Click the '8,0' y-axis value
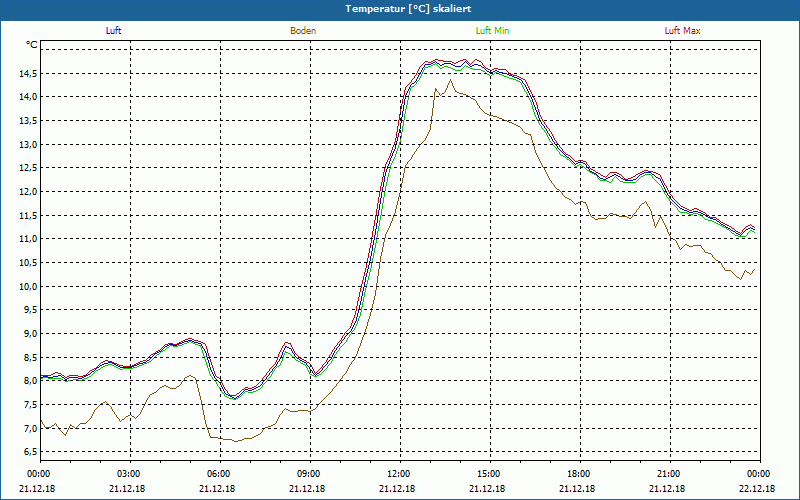Screen dimensions: 800x500 30,381
